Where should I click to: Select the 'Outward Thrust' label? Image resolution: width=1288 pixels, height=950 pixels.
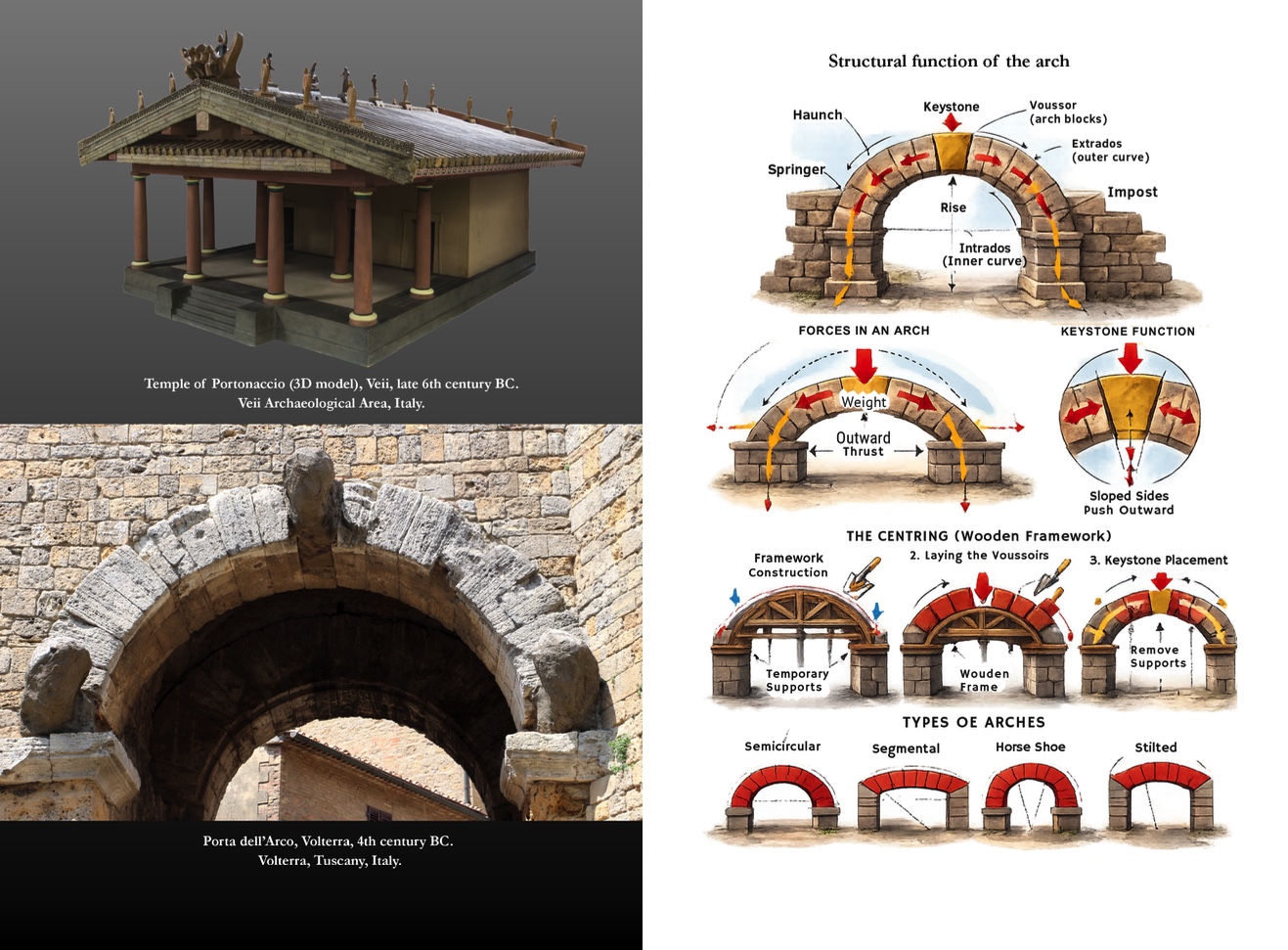[x=864, y=444]
